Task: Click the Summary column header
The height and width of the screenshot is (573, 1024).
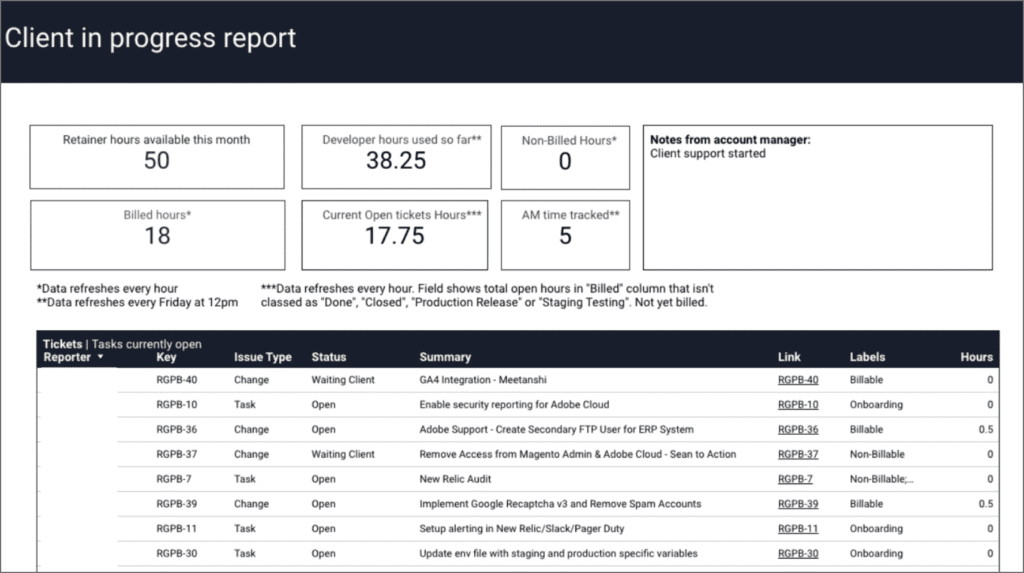Action: [445, 357]
